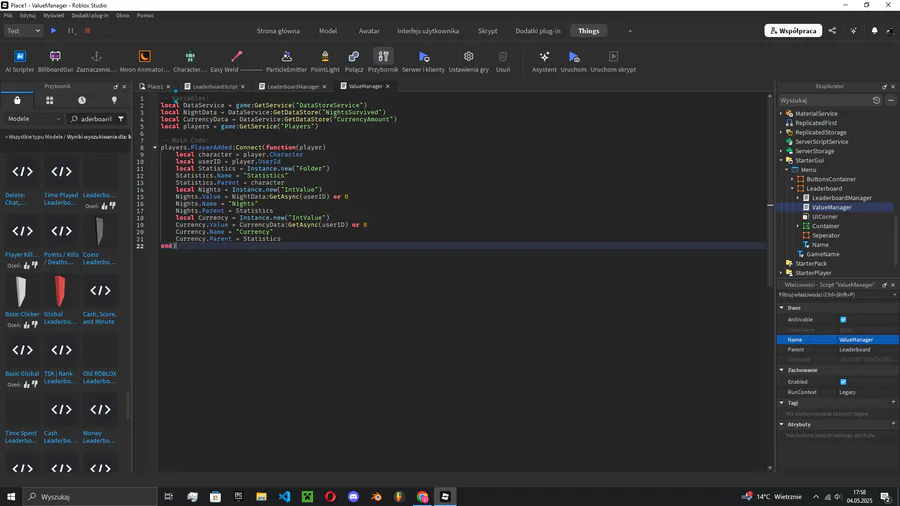This screenshot has width=900, height=506.
Task: Open Explorer filter history icon
Action: point(876,100)
